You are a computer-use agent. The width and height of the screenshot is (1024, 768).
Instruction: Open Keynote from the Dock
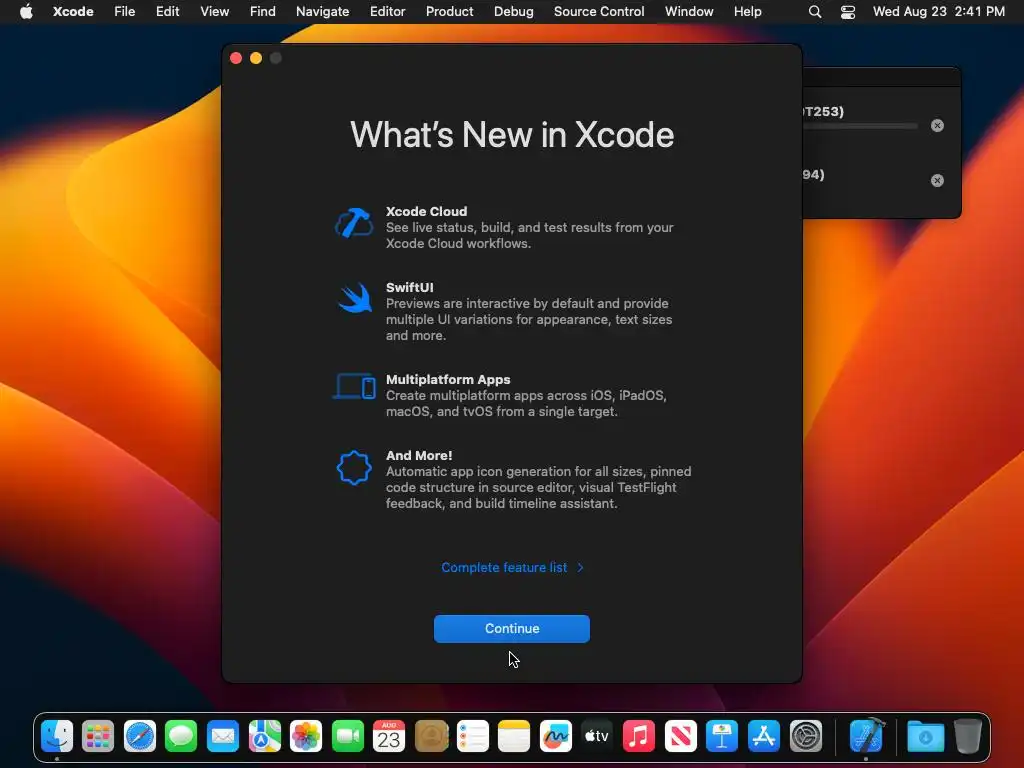coord(722,737)
